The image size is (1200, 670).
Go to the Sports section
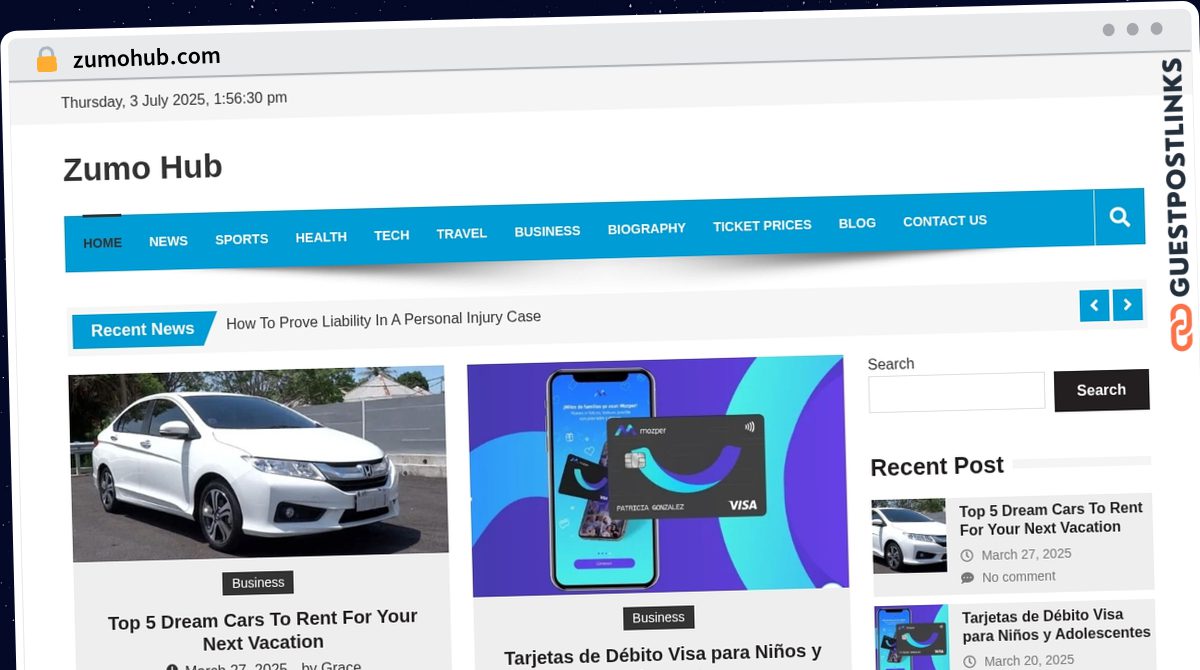pos(242,239)
